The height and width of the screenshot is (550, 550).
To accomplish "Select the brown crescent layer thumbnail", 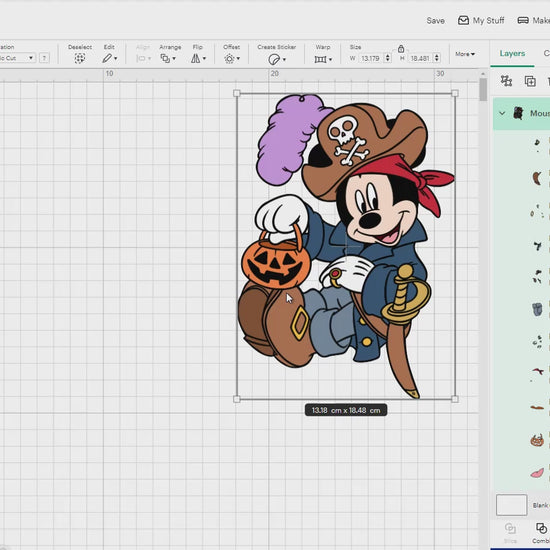I will (x=537, y=178).
